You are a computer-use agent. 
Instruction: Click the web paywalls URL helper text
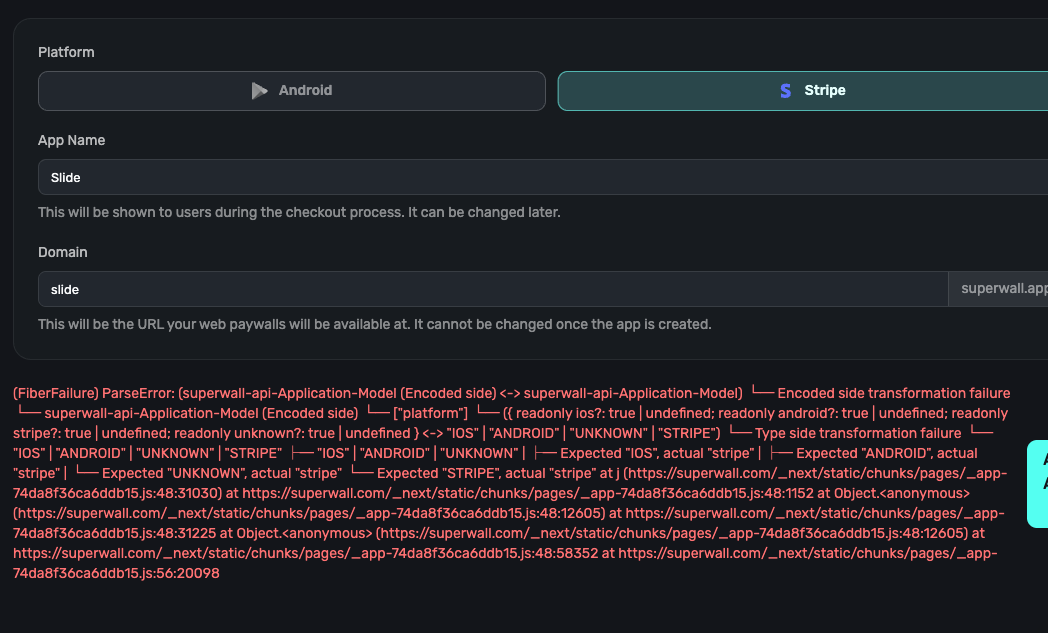point(374,325)
